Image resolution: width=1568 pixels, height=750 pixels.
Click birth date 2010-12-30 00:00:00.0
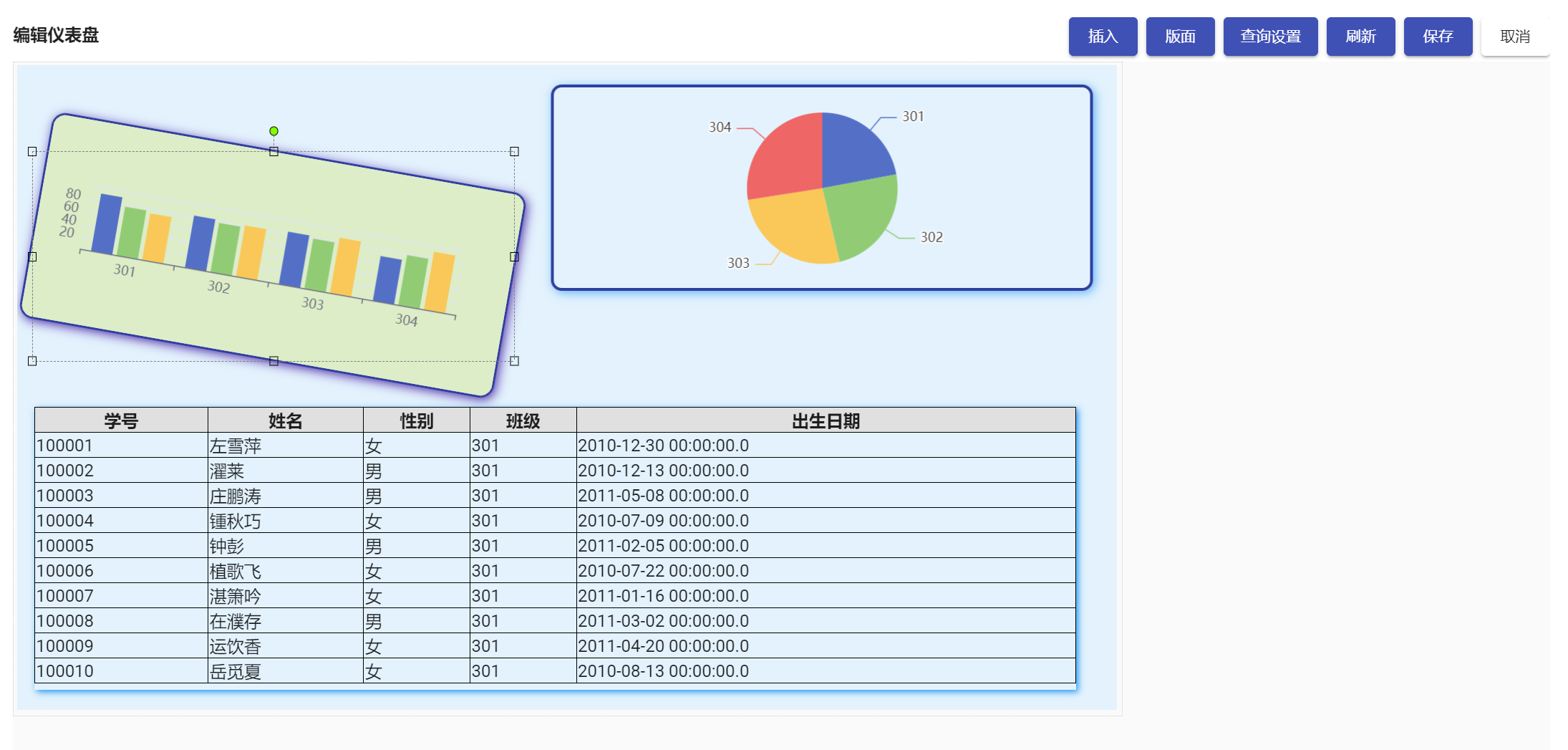826,446
